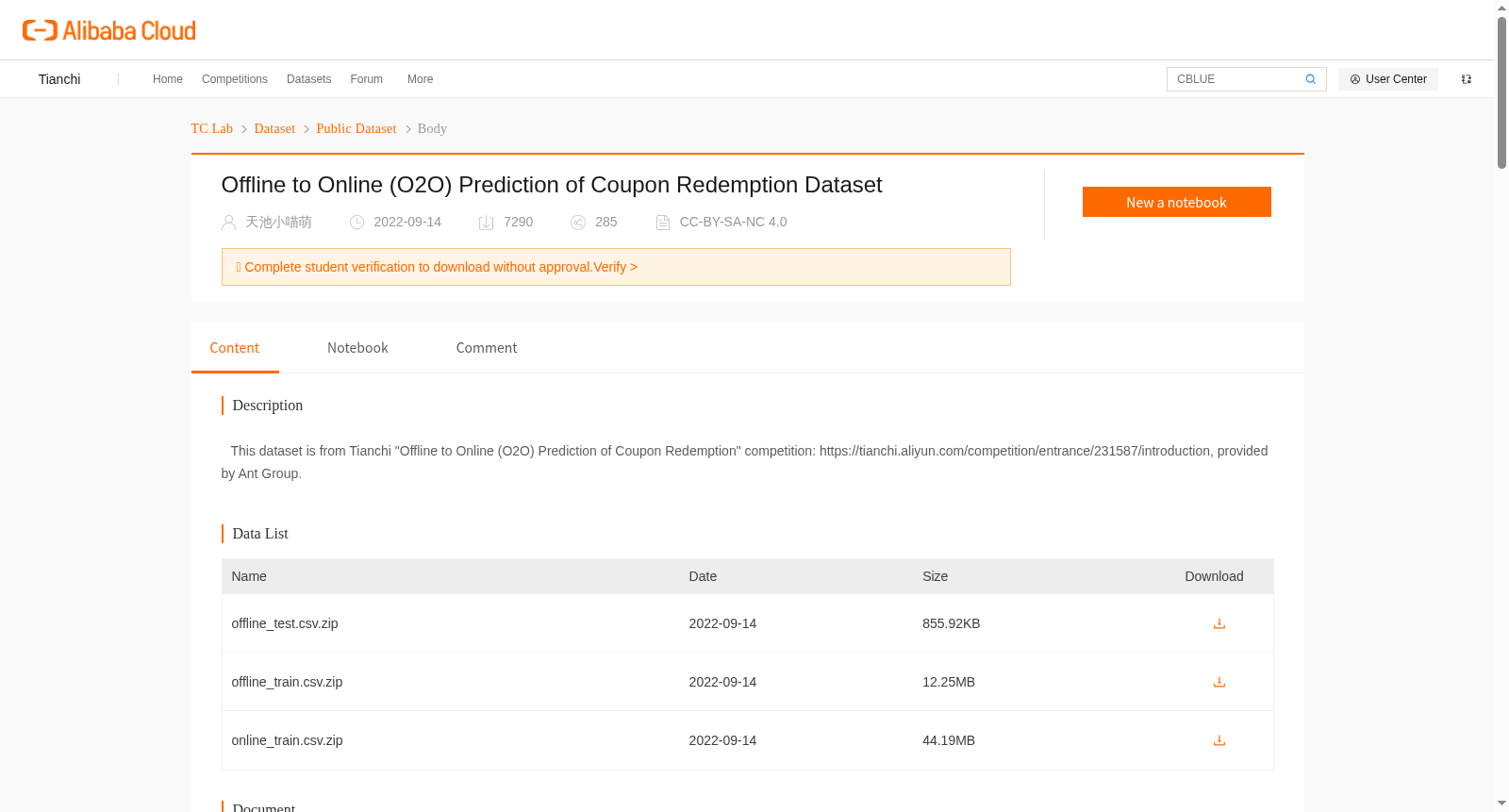Switch to the Content tab
This screenshot has height=812, width=1509.
point(235,347)
